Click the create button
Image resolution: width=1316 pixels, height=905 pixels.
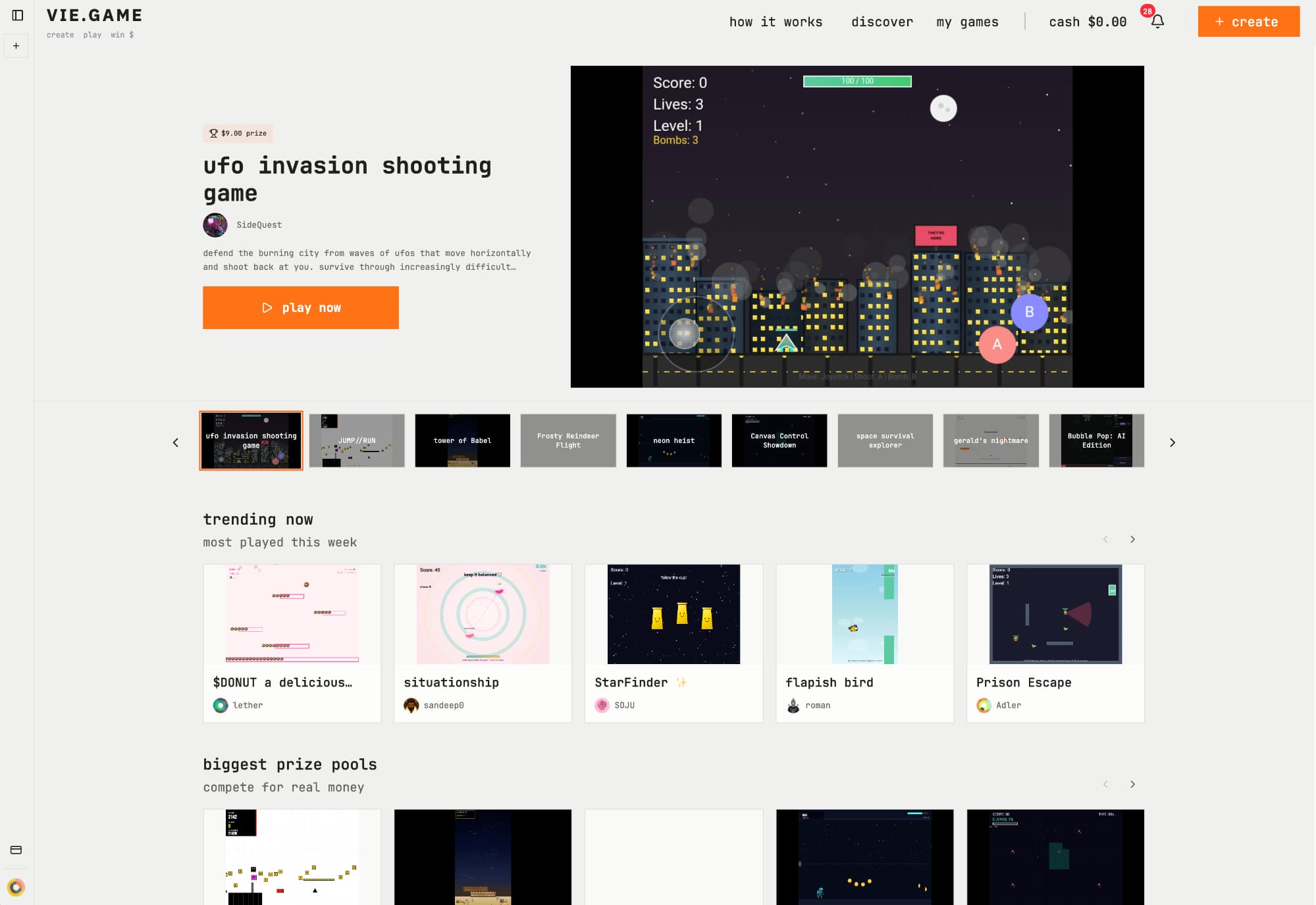[1248, 22]
